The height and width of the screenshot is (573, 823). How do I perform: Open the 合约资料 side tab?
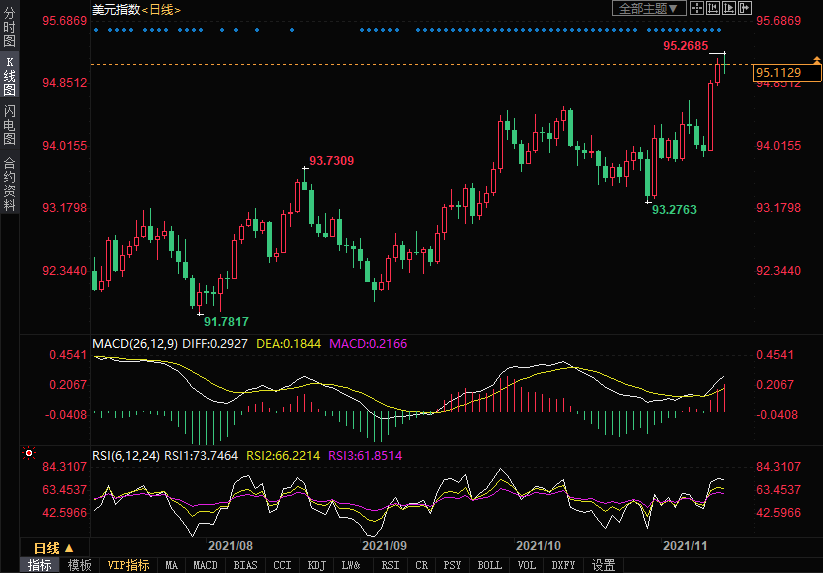[9, 184]
